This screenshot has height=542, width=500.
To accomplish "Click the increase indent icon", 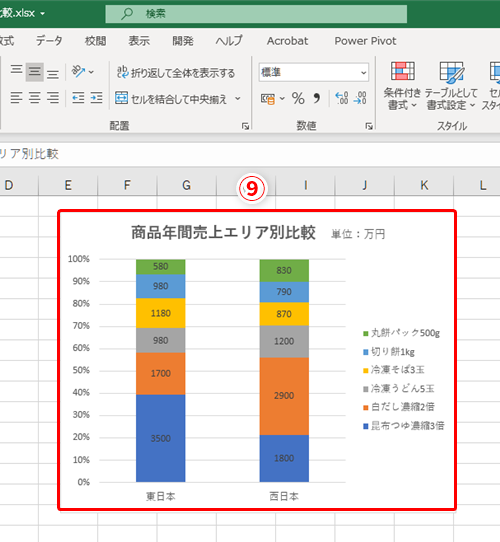I will pyautogui.click(x=96, y=98).
